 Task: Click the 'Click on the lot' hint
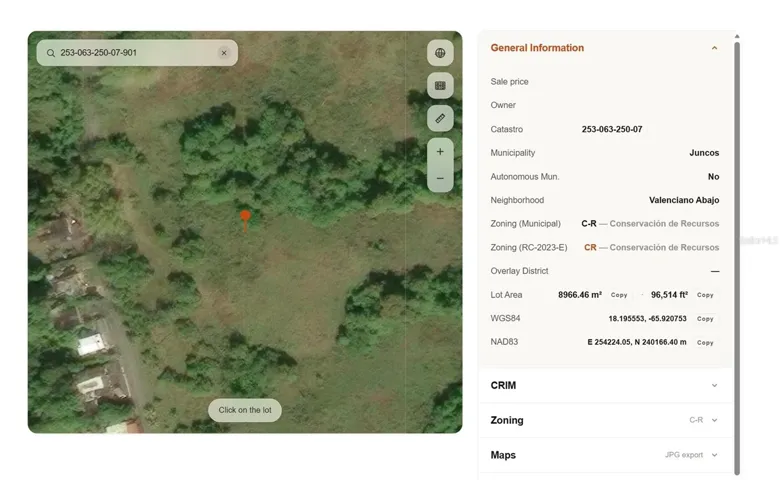245,410
